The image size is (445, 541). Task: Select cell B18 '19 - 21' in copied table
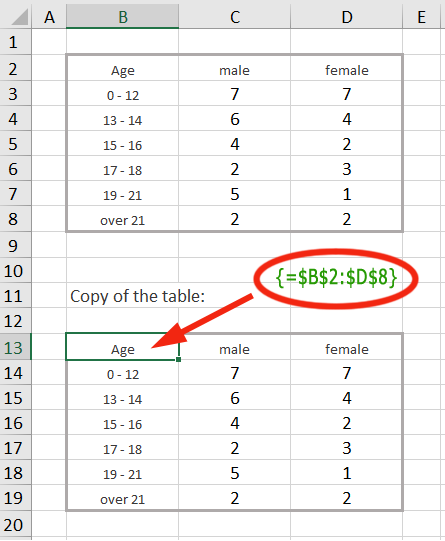[122, 472]
